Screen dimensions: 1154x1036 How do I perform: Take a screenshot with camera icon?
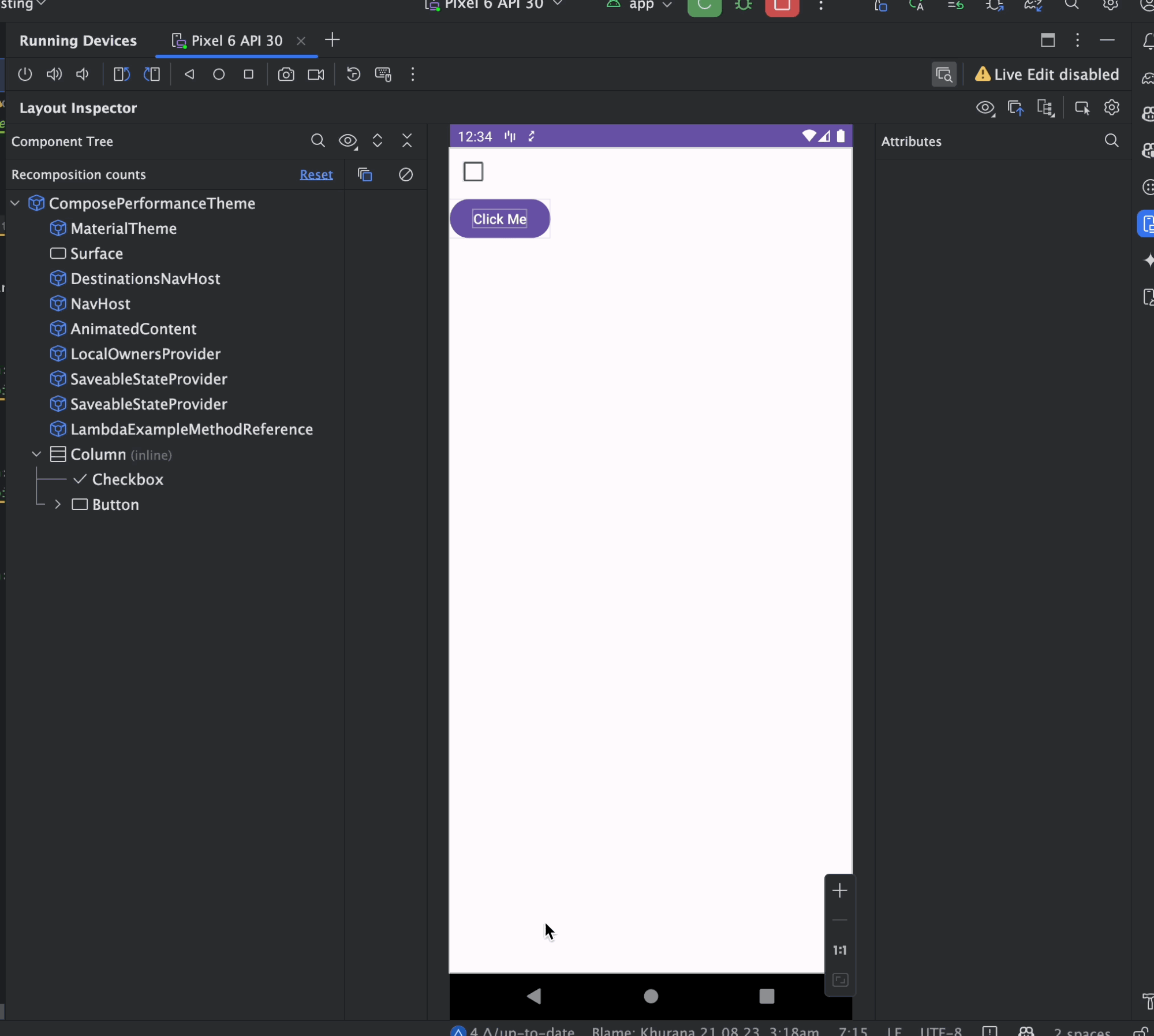tap(286, 74)
